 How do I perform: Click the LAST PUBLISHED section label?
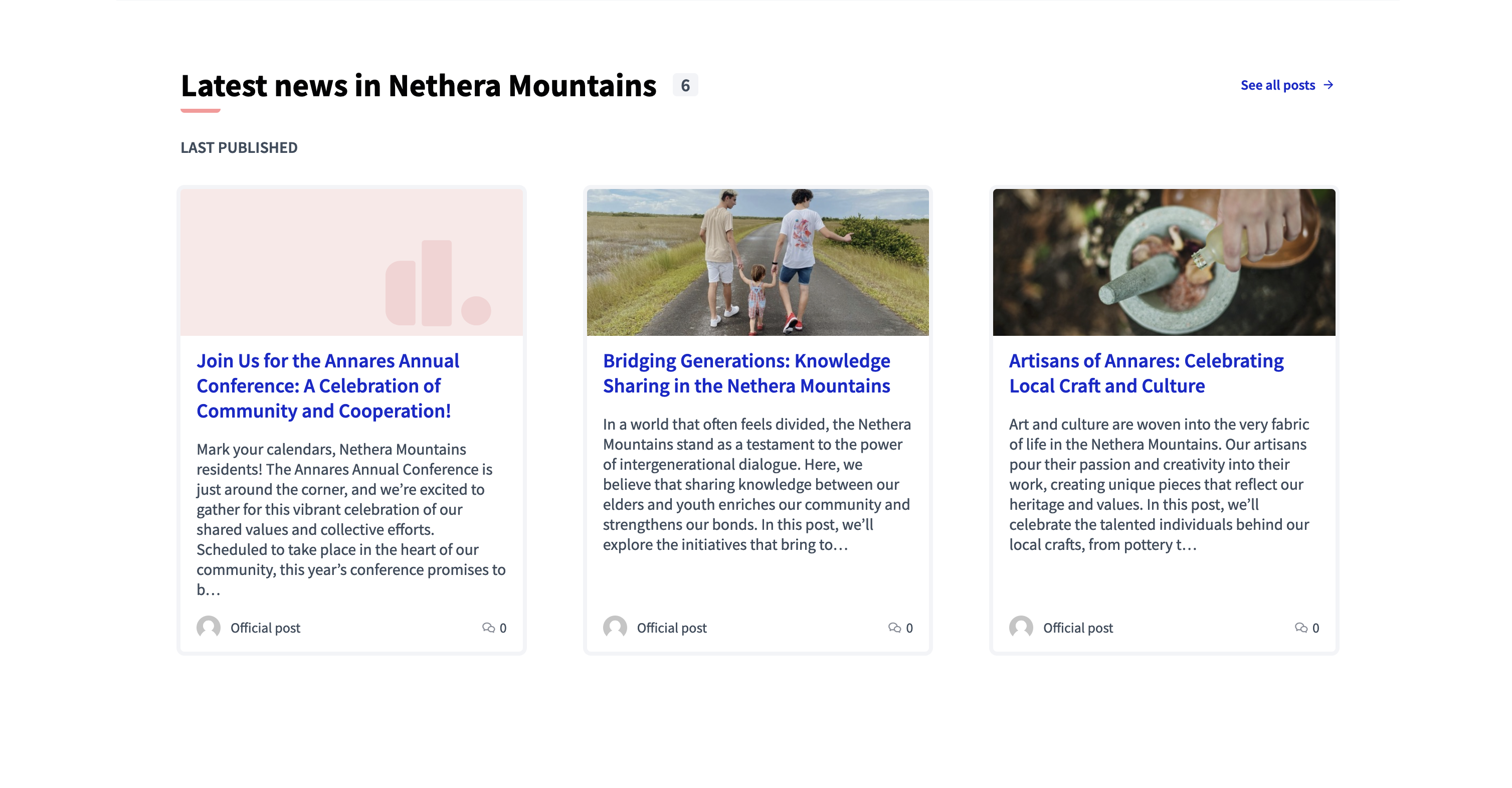click(x=238, y=147)
